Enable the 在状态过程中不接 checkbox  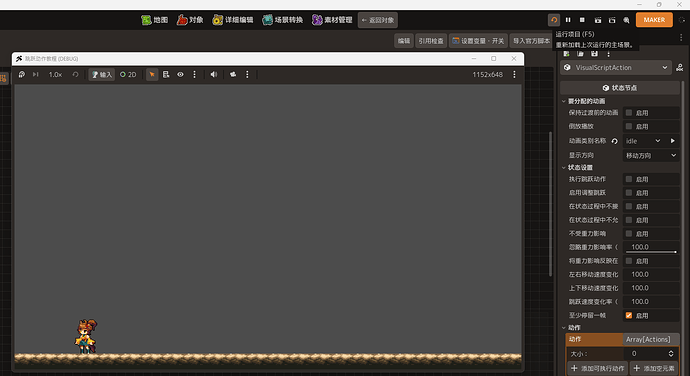click(x=629, y=206)
